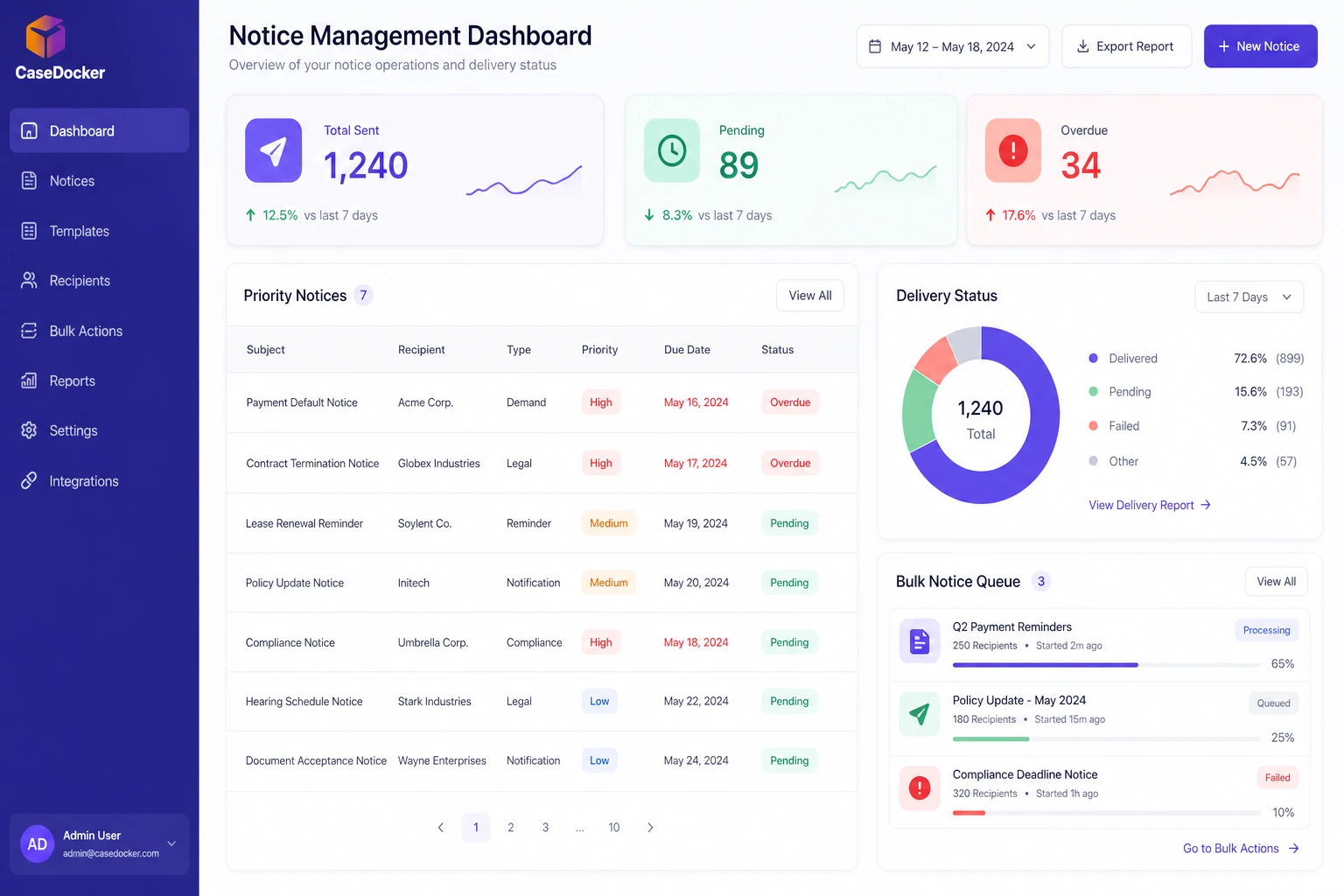Click the Reports chart icon
The height and width of the screenshot is (896, 1344).
29,381
